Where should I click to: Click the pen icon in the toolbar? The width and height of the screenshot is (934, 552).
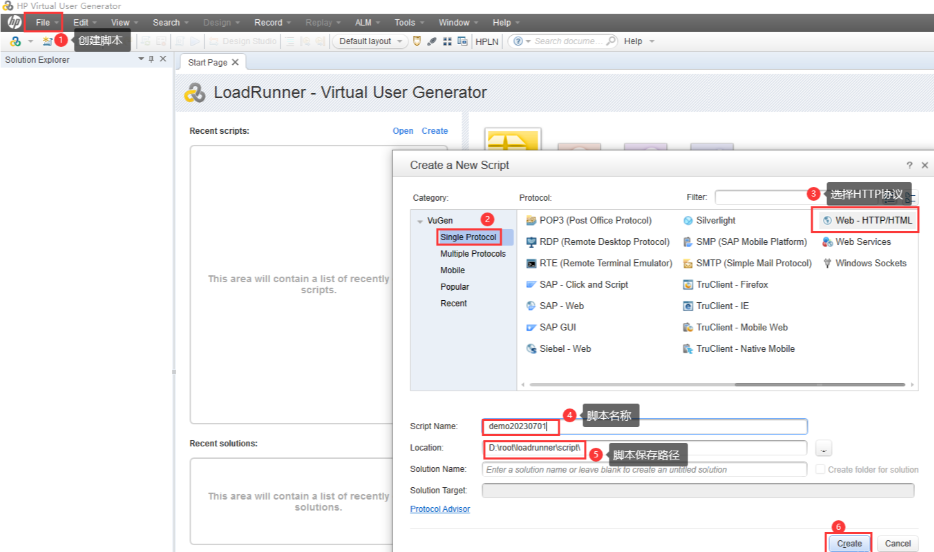(432, 41)
